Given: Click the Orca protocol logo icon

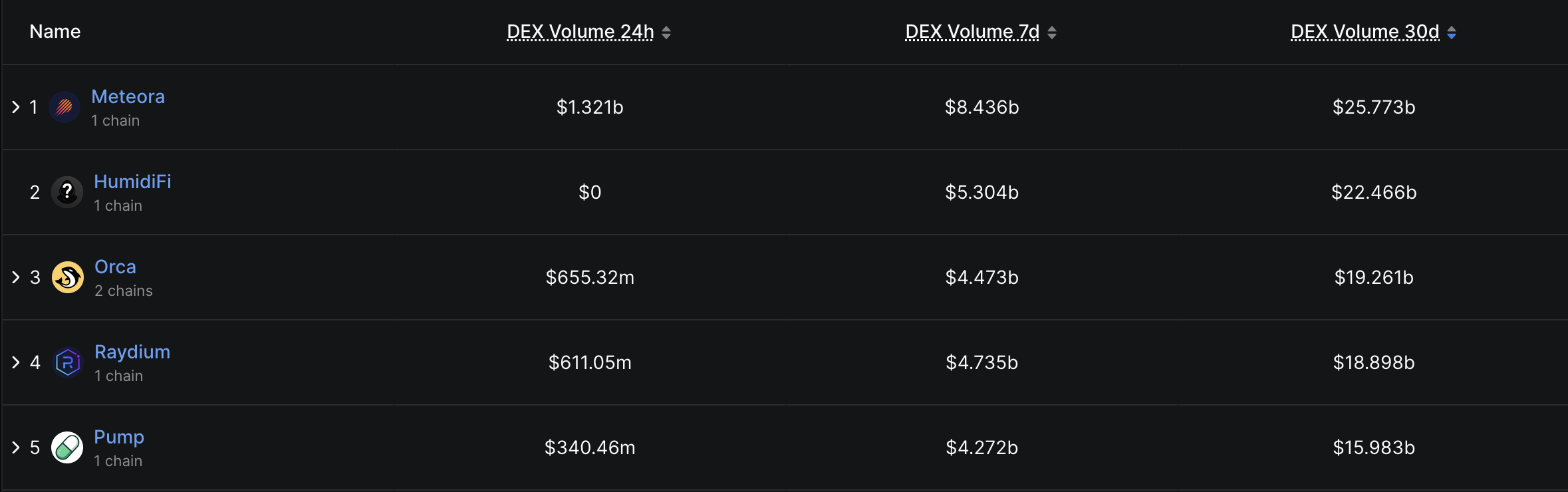Looking at the screenshot, I should [68, 277].
